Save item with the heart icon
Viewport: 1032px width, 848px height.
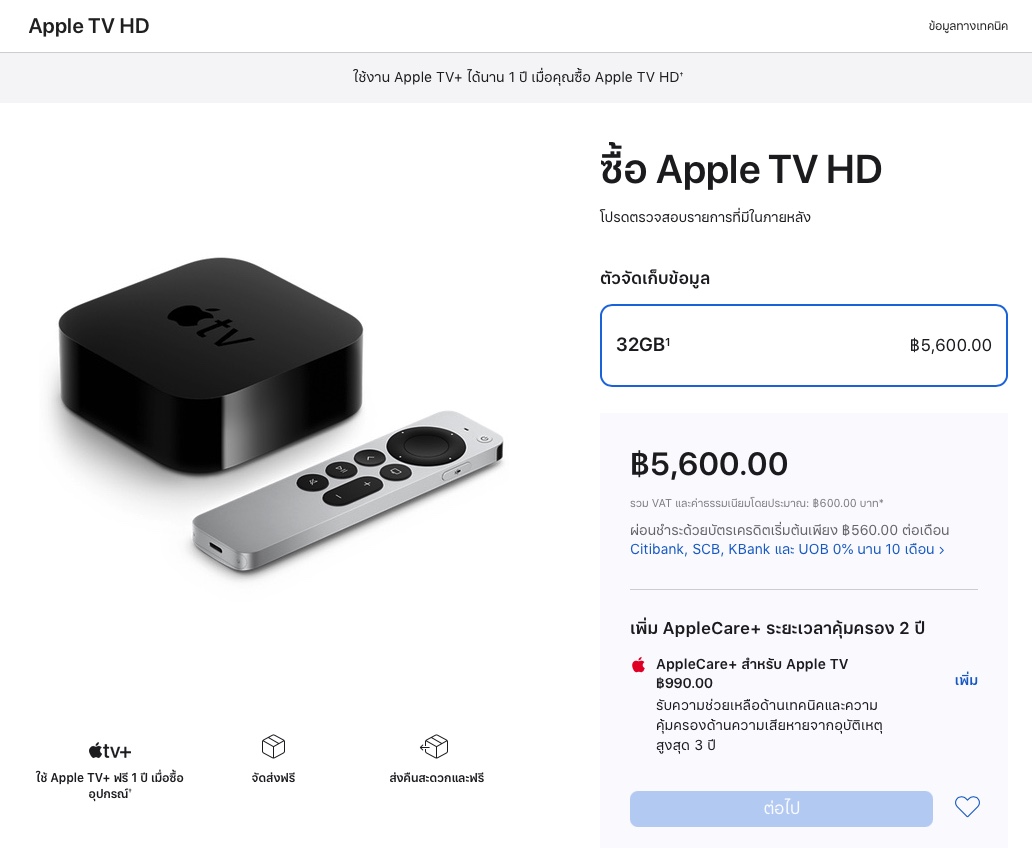967,807
